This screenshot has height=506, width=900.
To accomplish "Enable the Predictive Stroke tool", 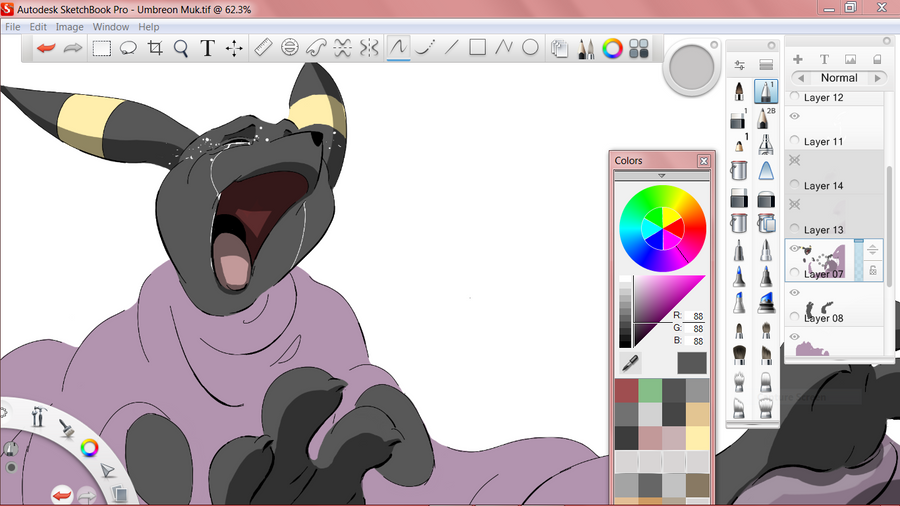I will click(425, 48).
